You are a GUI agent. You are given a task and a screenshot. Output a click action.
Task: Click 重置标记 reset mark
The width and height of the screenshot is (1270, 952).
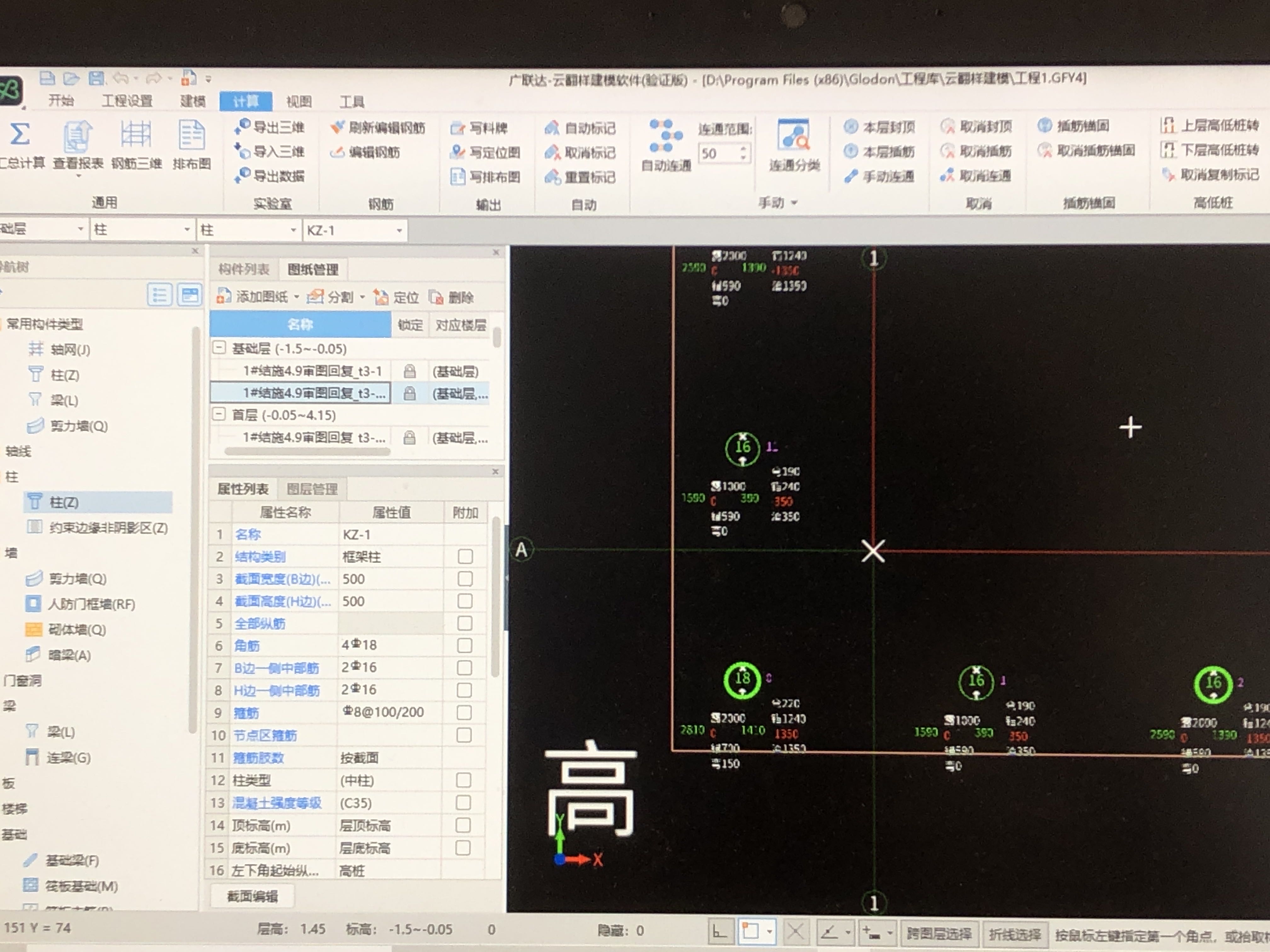(580, 177)
